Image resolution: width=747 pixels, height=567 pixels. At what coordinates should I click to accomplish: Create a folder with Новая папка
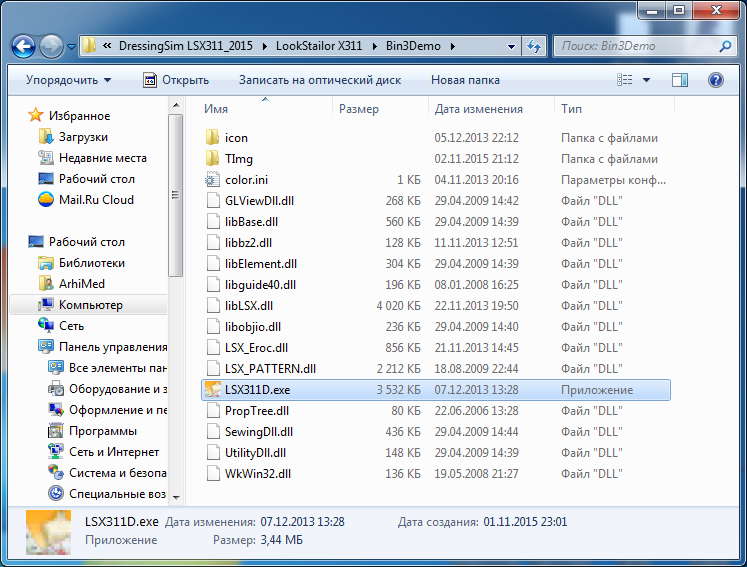click(x=465, y=80)
